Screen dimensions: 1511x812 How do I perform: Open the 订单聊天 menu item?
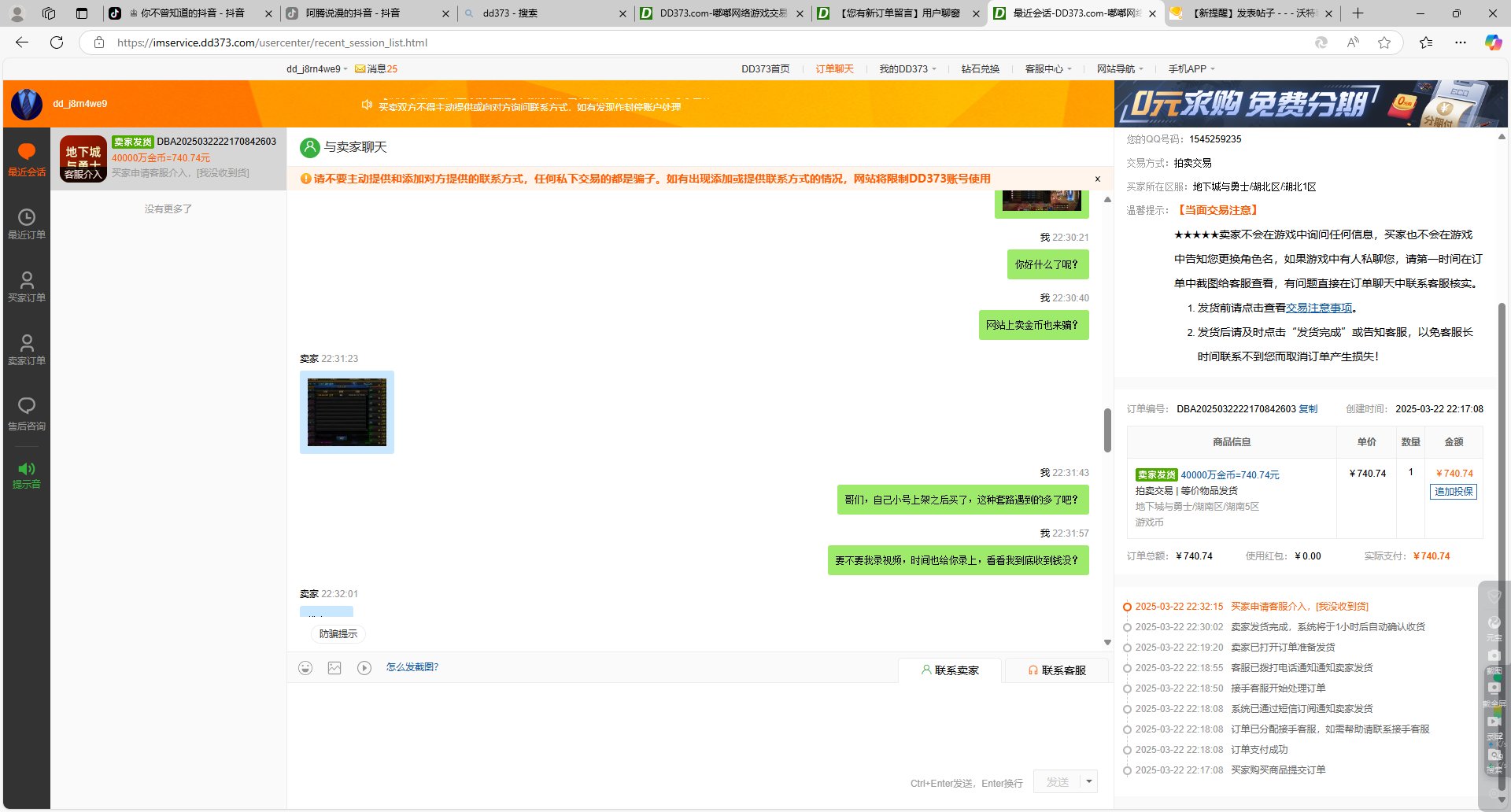point(834,69)
